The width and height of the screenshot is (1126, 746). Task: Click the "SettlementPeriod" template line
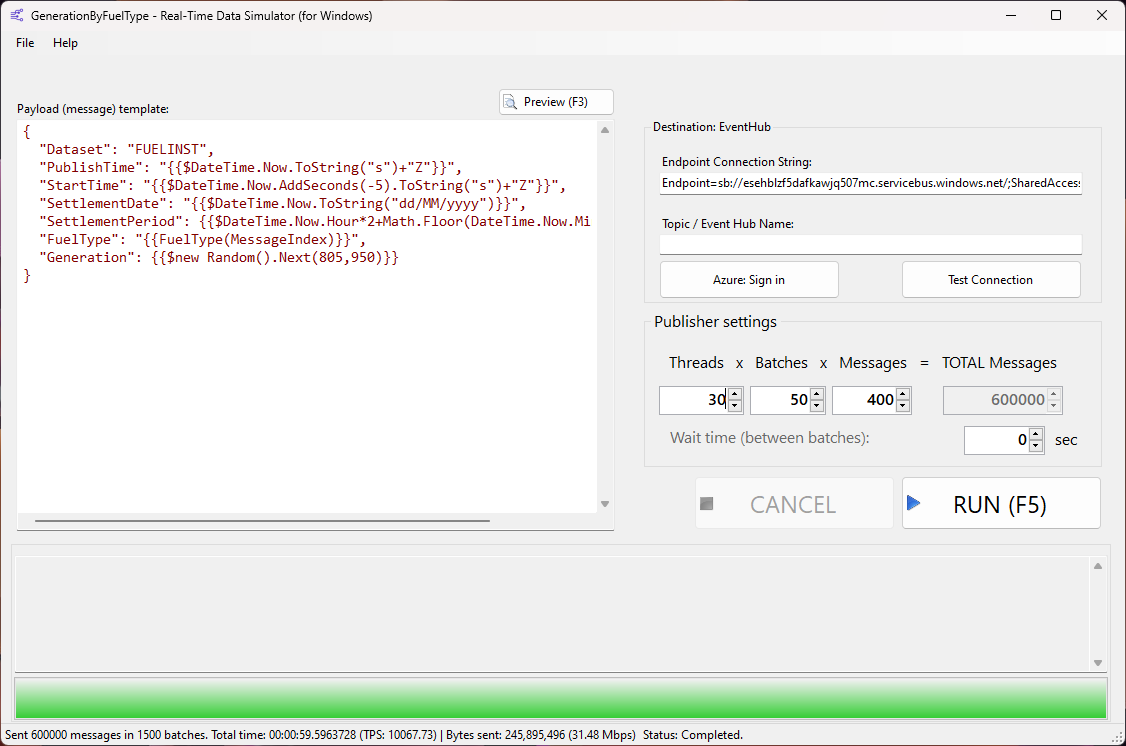[x=315, y=221]
